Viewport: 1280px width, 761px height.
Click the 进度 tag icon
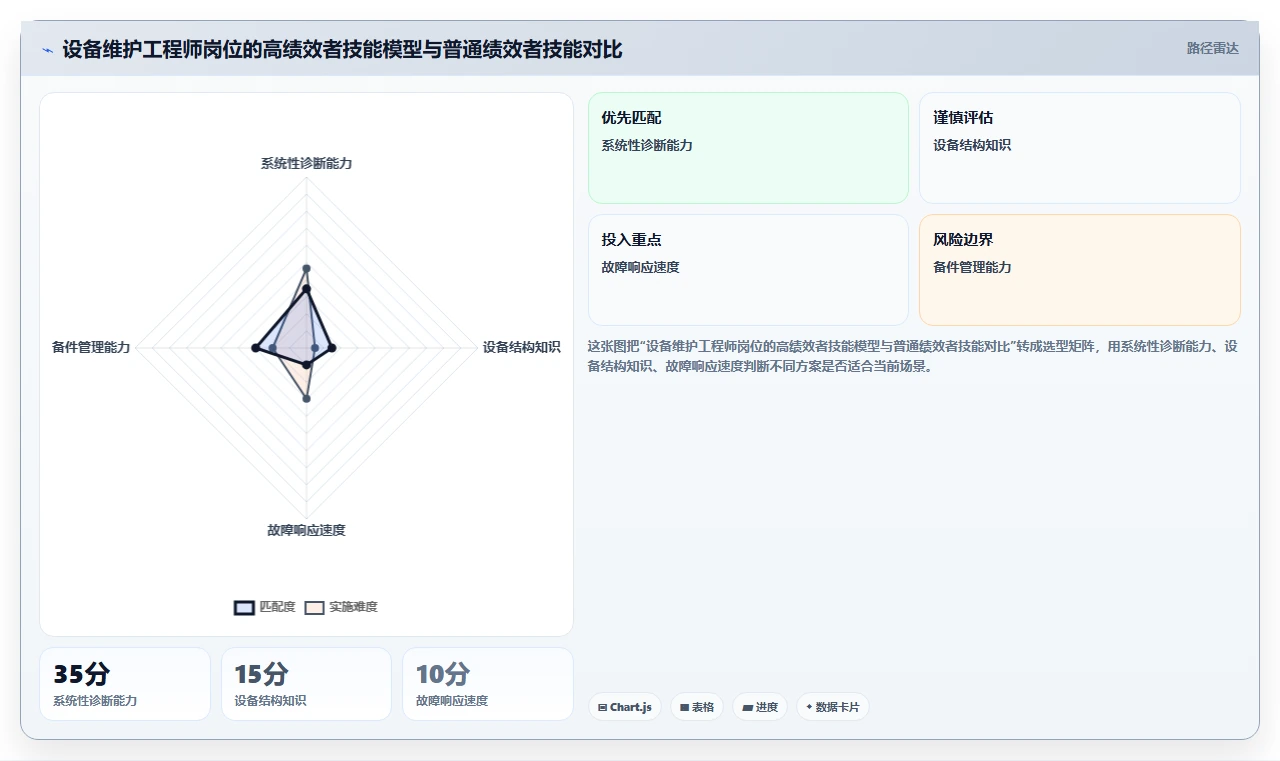pos(747,707)
